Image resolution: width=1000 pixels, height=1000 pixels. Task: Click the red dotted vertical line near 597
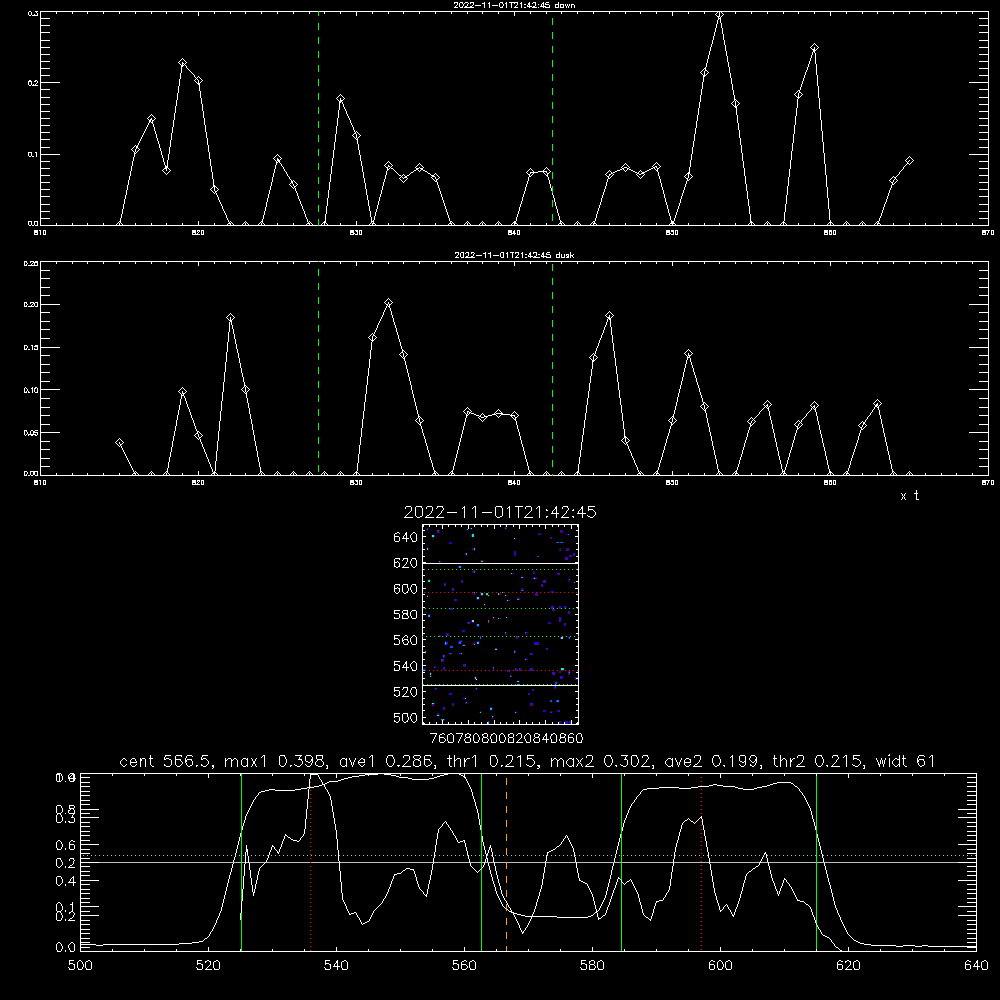click(702, 862)
